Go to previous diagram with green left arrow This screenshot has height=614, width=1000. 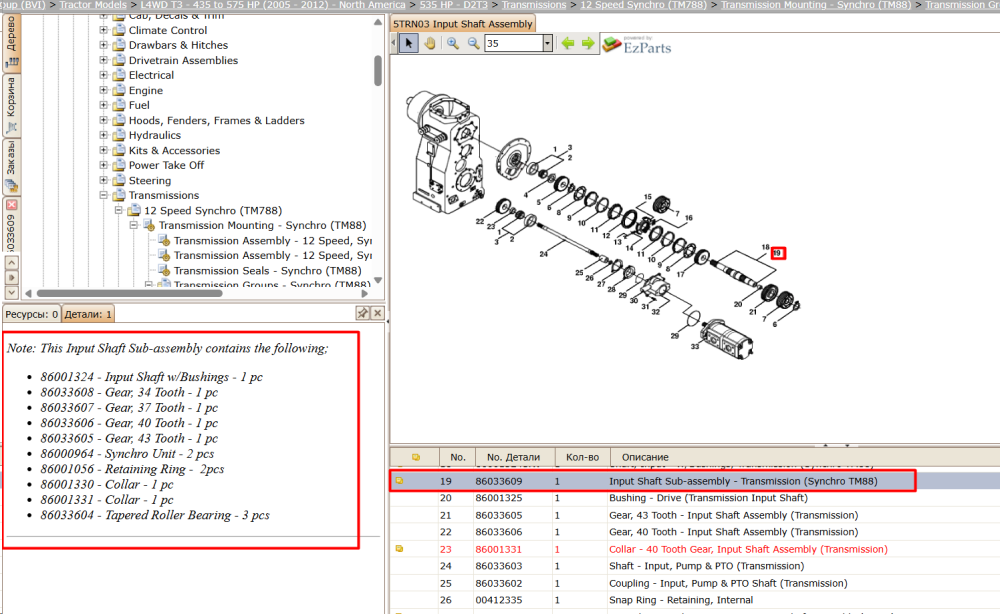tap(568, 43)
